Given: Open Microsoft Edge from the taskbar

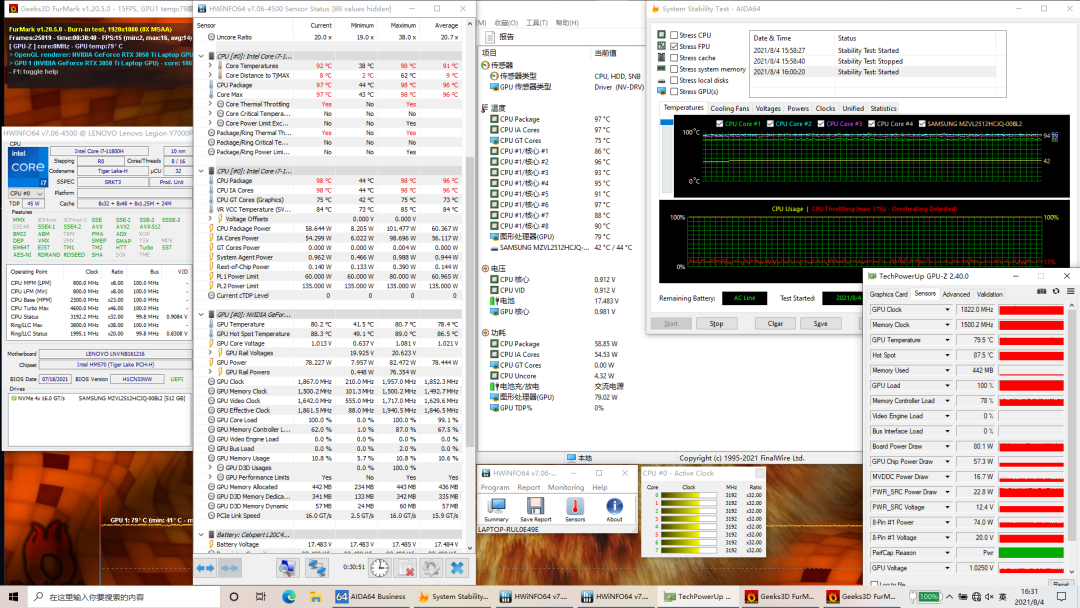Looking at the screenshot, I should (288, 597).
